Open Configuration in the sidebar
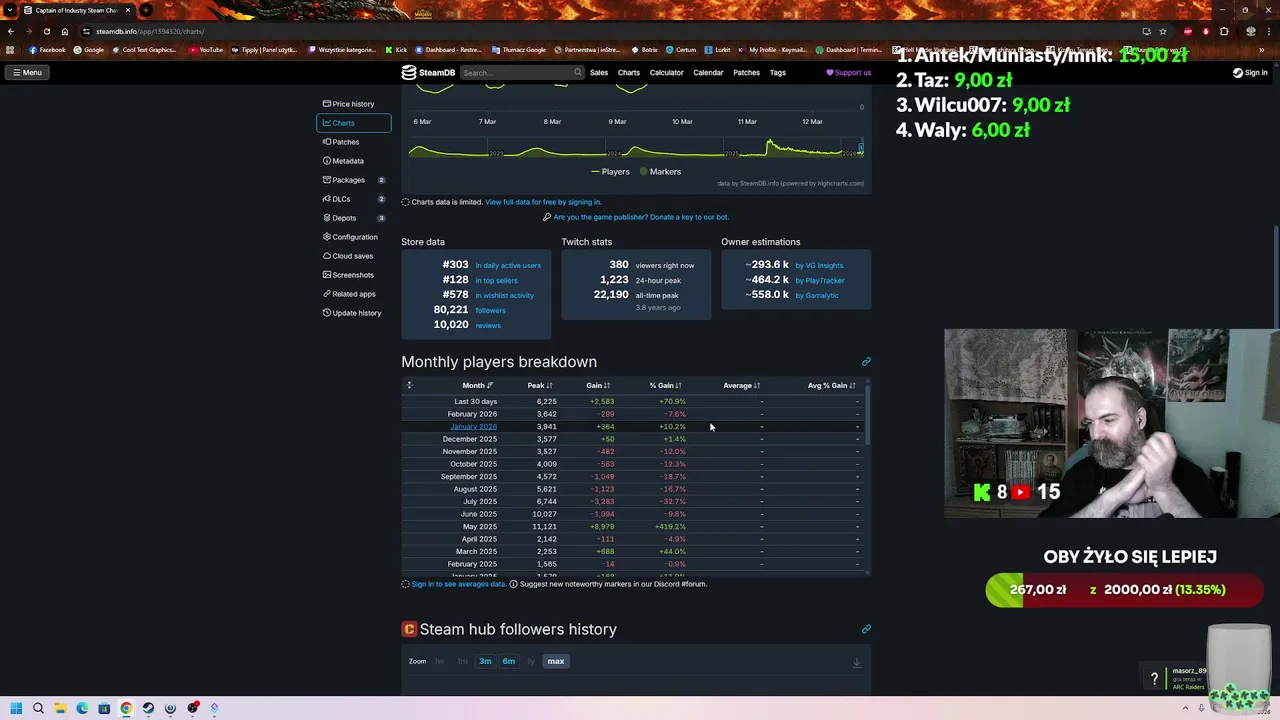The image size is (1280, 720). 354,237
